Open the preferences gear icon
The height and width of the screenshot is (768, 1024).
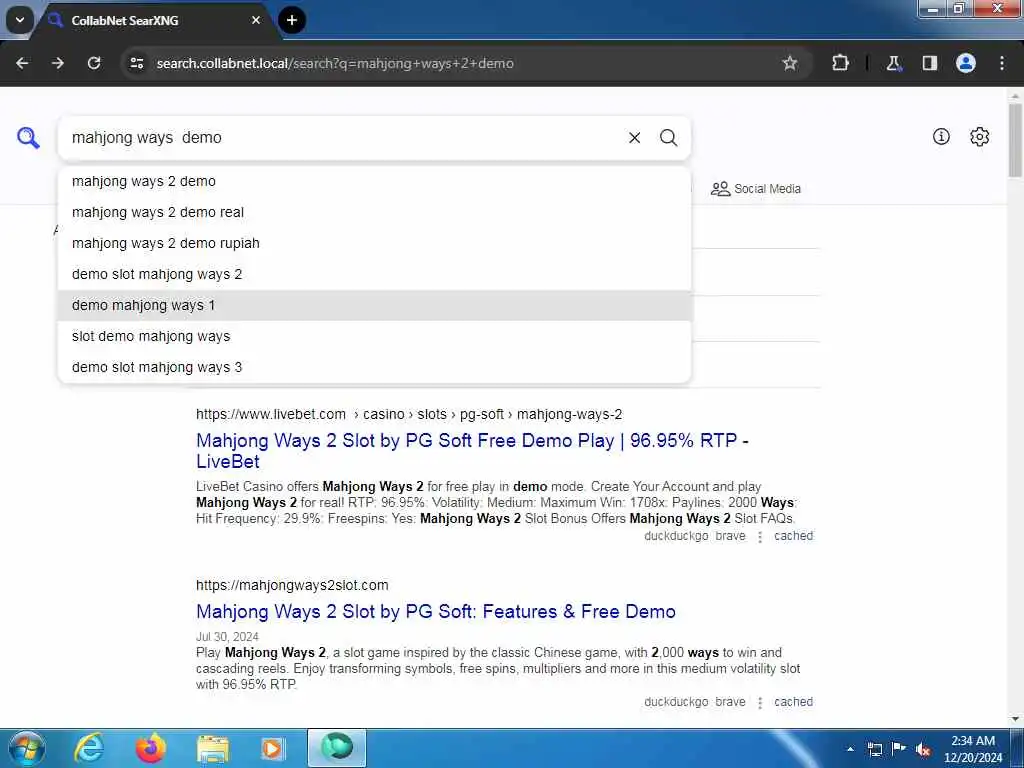pyautogui.click(x=979, y=136)
